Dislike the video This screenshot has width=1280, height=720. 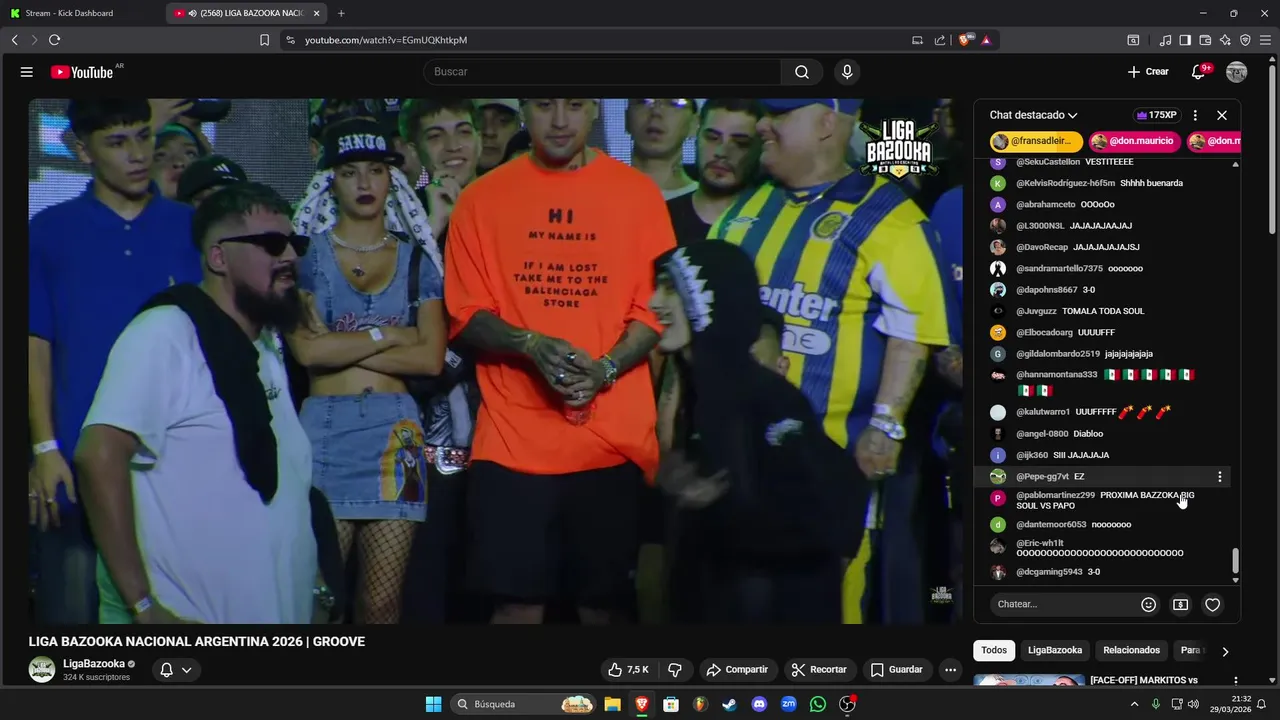pyautogui.click(x=675, y=670)
